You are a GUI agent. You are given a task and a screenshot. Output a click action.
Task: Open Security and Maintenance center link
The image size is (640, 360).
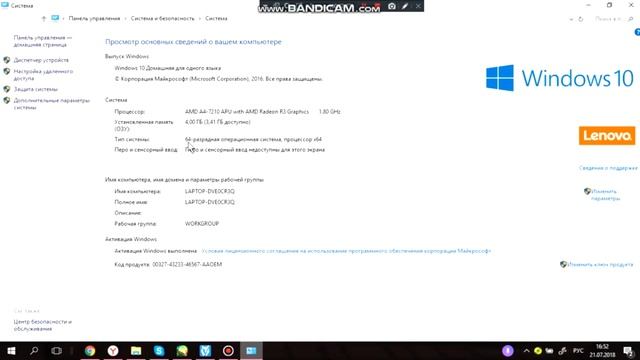click(x=42, y=325)
